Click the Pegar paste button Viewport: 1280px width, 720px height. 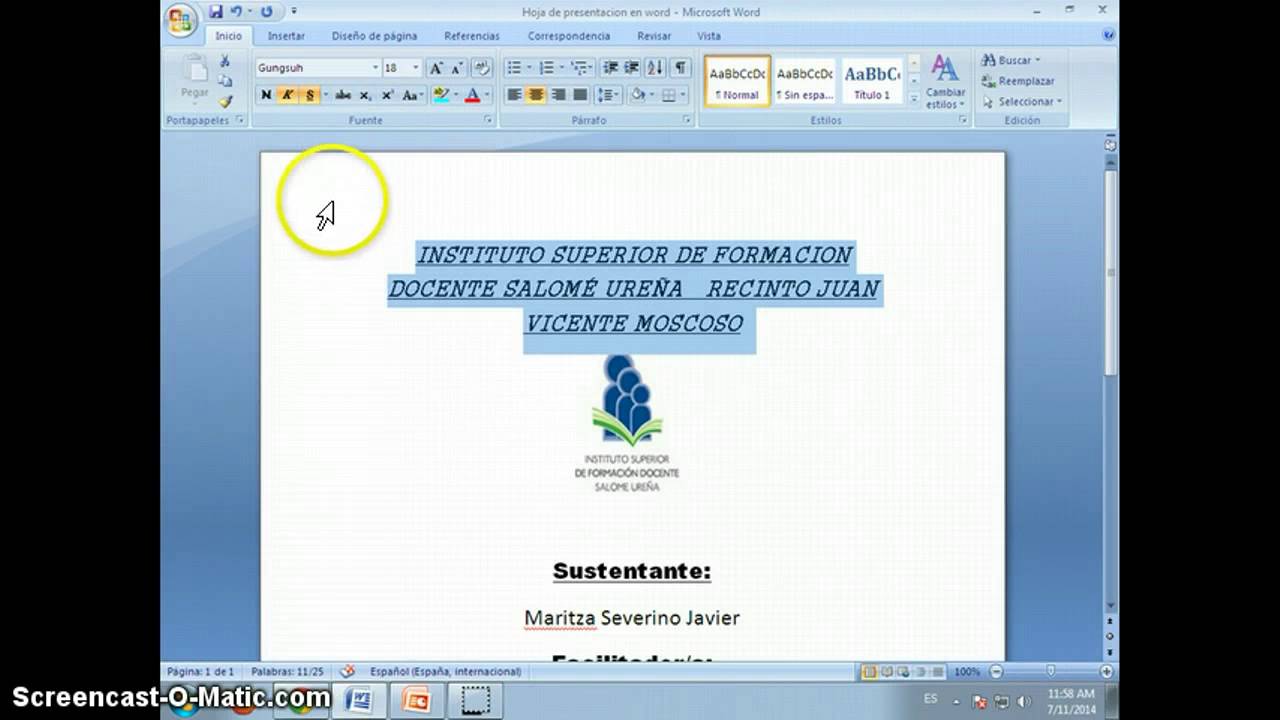[194, 80]
